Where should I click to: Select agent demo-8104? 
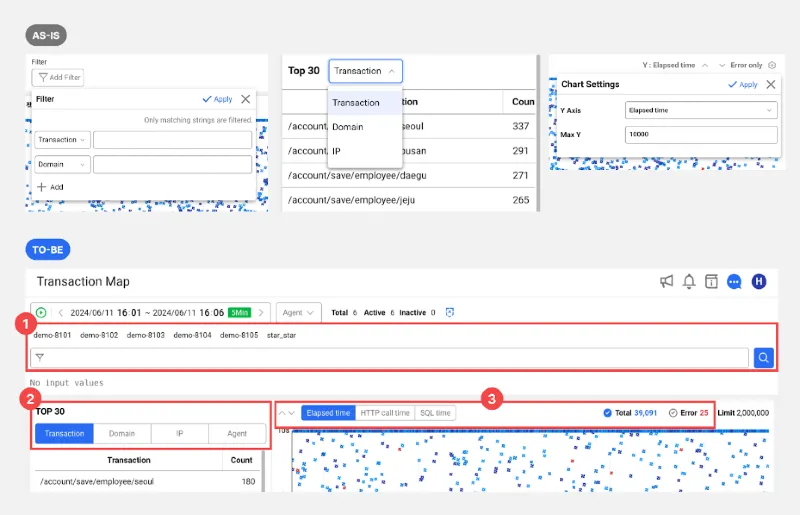pos(192,335)
